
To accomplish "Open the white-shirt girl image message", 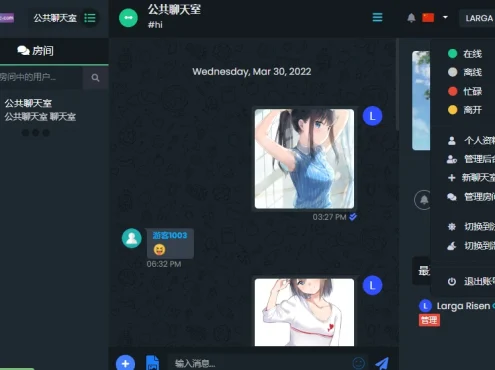I will pos(304,312).
